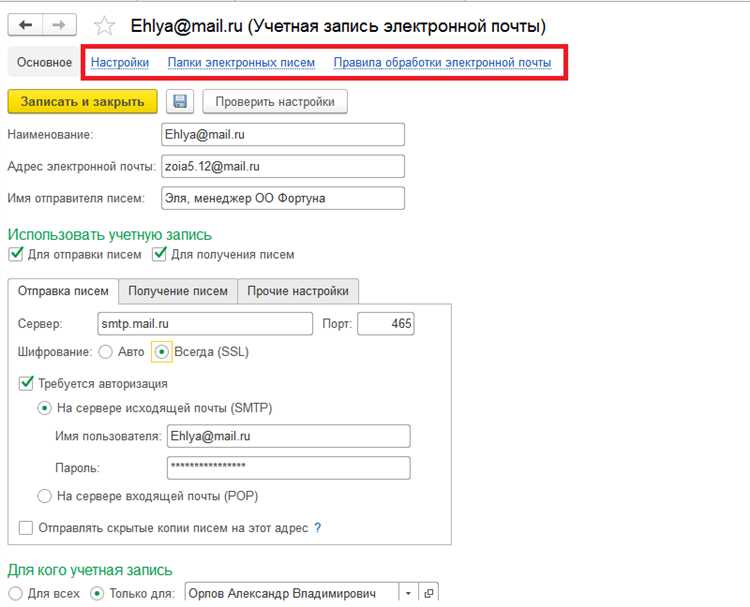The width and height of the screenshot is (750, 607).
Task: Click the Пароль input field
Action: (288, 467)
